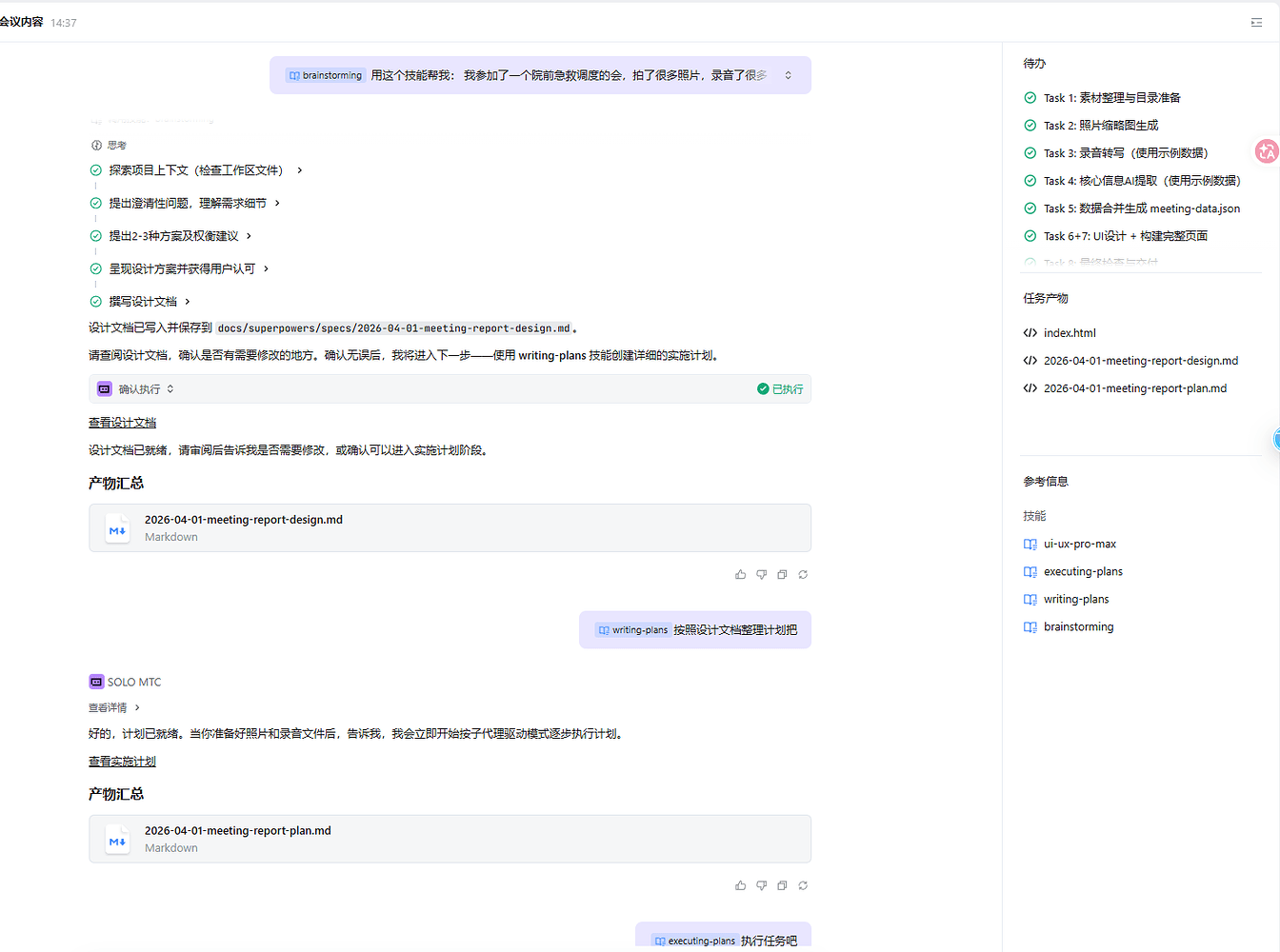The height and width of the screenshot is (952, 1280).
Task: Open index.html in 任务产物
Action: tap(1070, 333)
